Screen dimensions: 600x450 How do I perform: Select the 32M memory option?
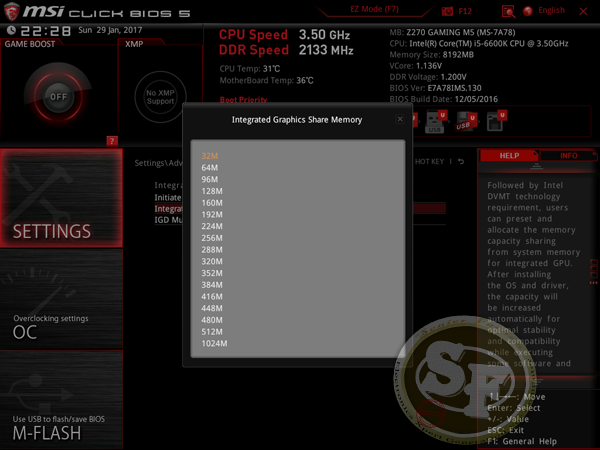point(209,156)
